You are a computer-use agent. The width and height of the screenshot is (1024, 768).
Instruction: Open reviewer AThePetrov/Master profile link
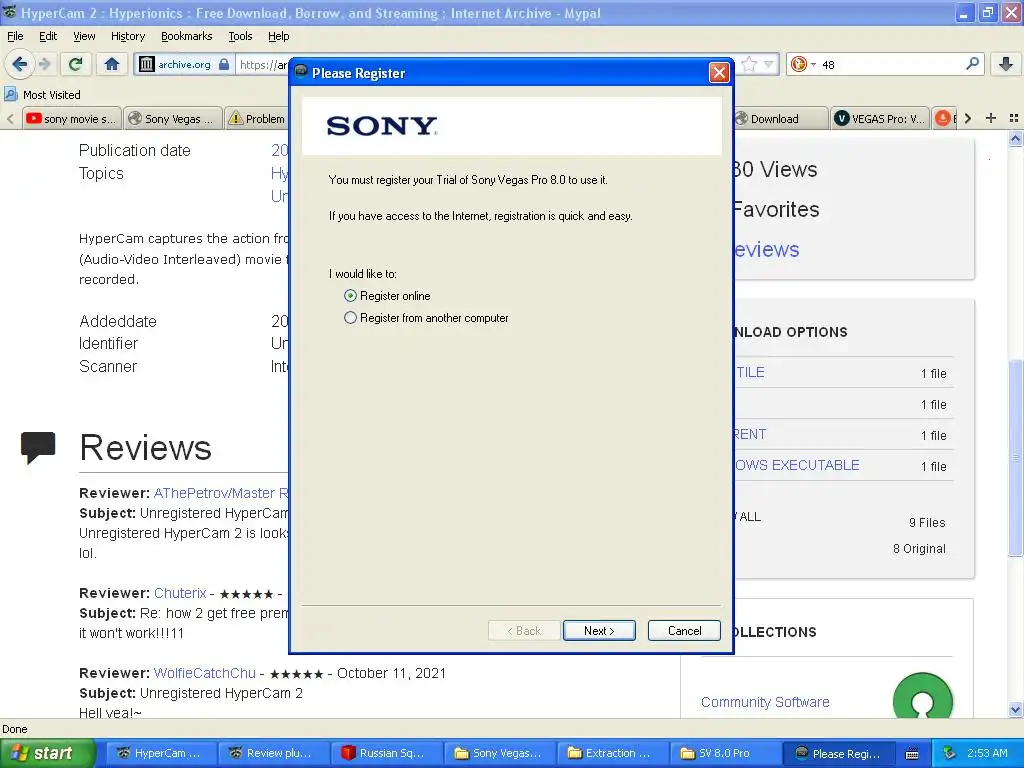(x=221, y=493)
